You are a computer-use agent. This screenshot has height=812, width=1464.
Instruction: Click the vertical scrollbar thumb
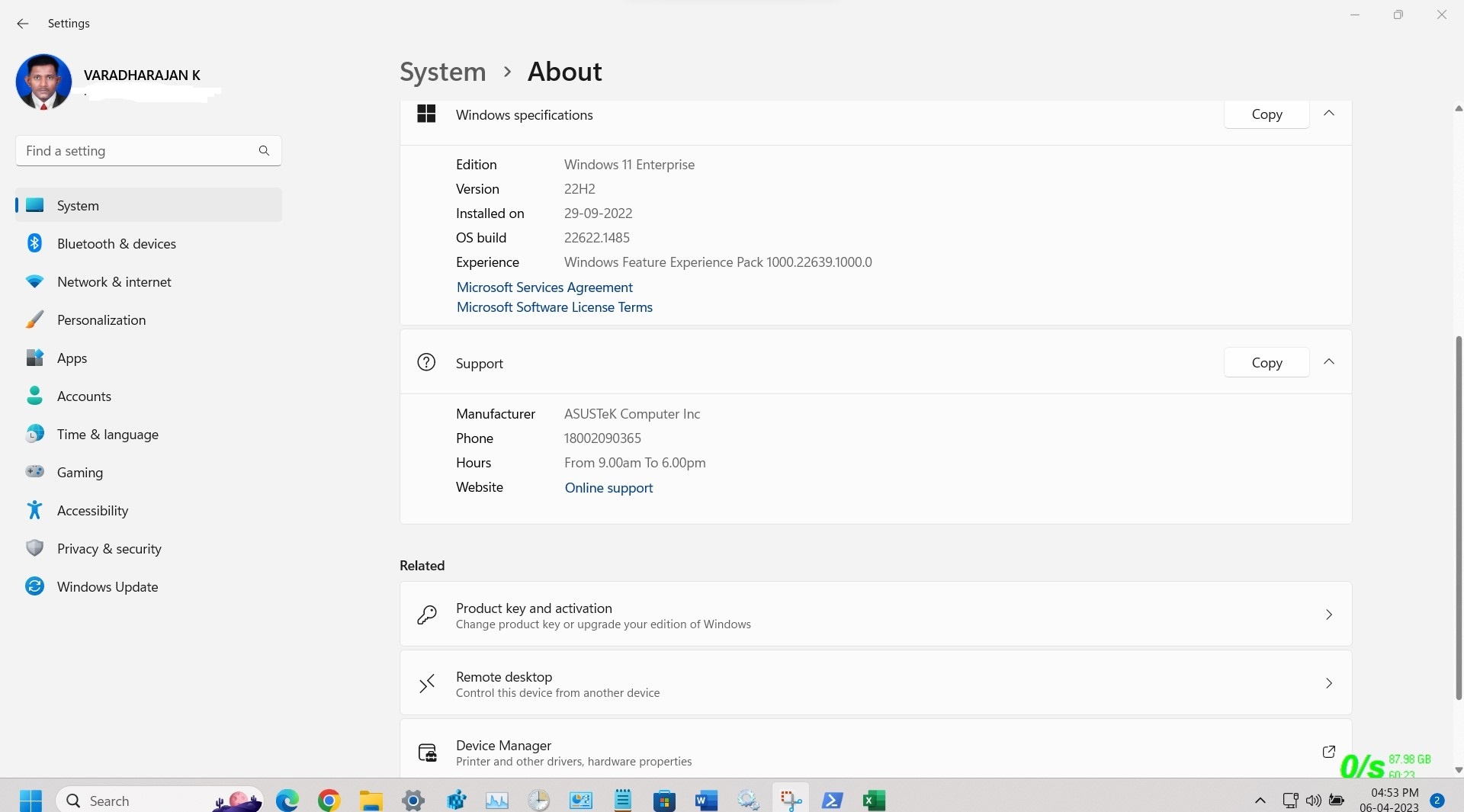tap(1459, 518)
